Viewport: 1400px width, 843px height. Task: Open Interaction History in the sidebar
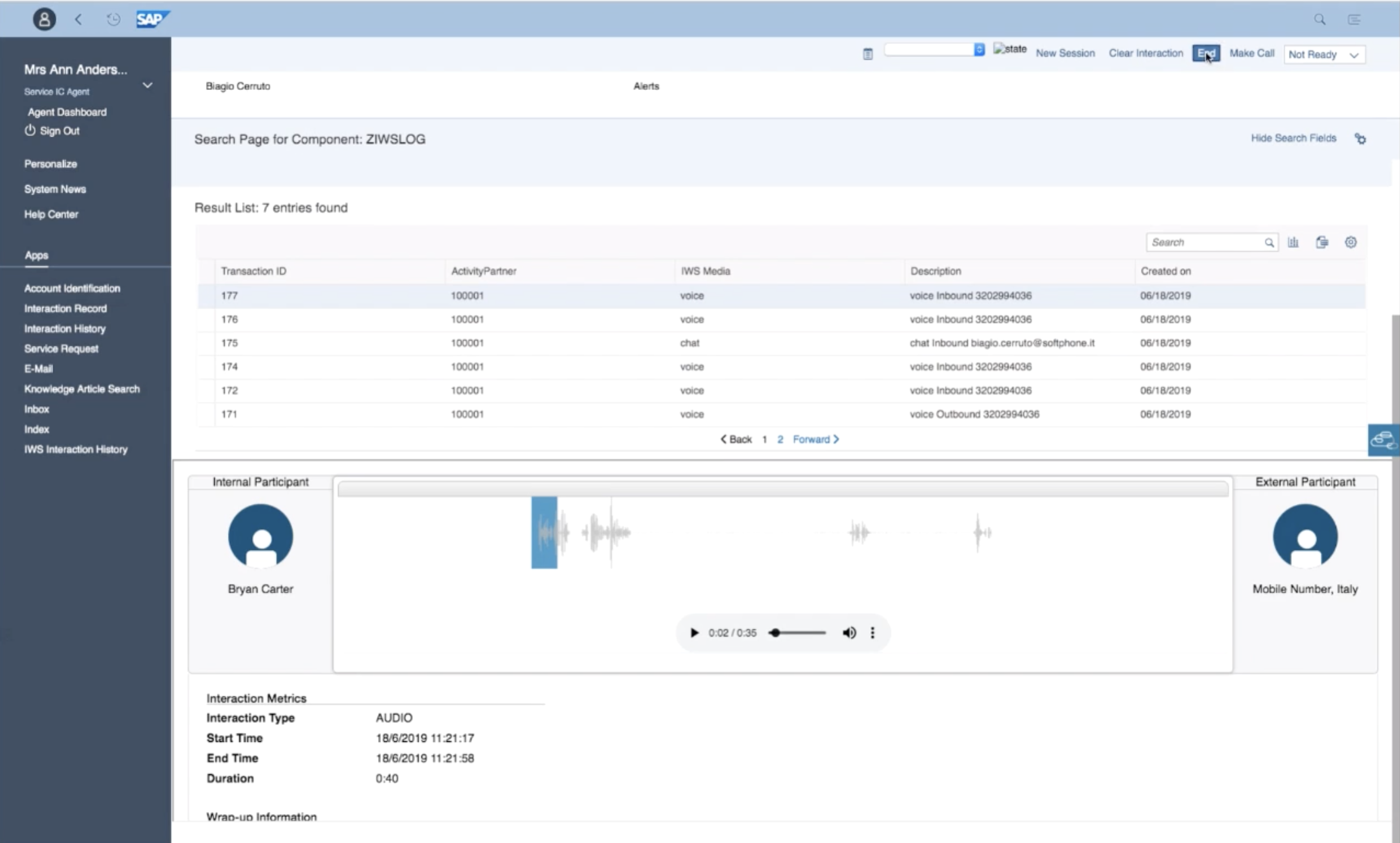pyautogui.click(x=65, y=328)
